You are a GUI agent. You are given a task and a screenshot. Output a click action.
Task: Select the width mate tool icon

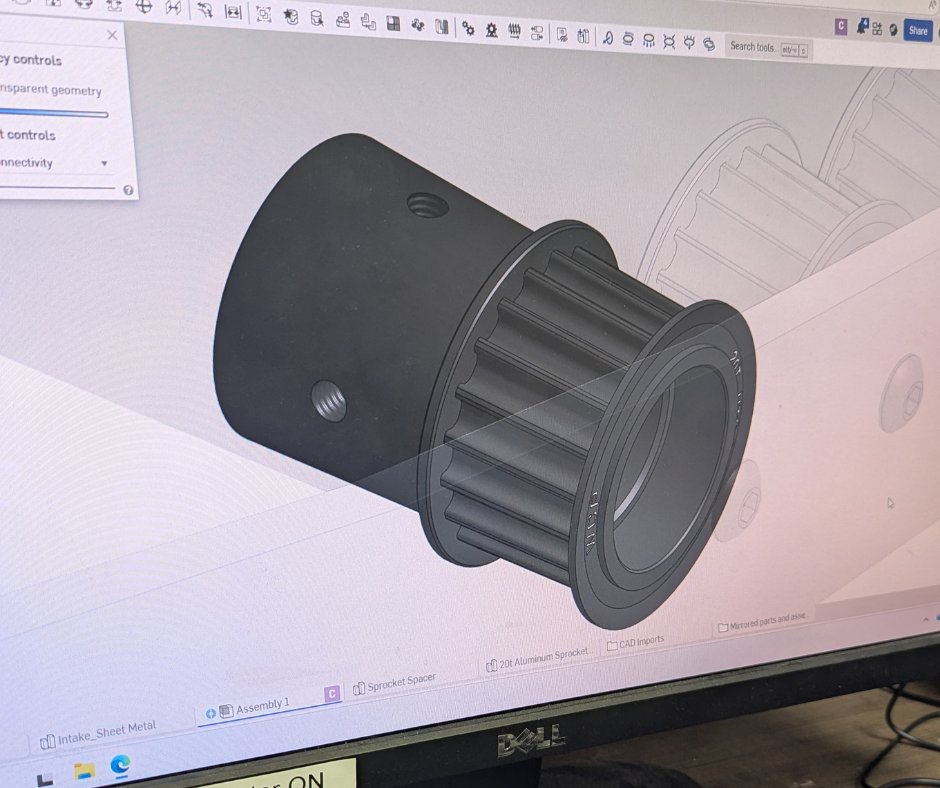coord(233,11)
